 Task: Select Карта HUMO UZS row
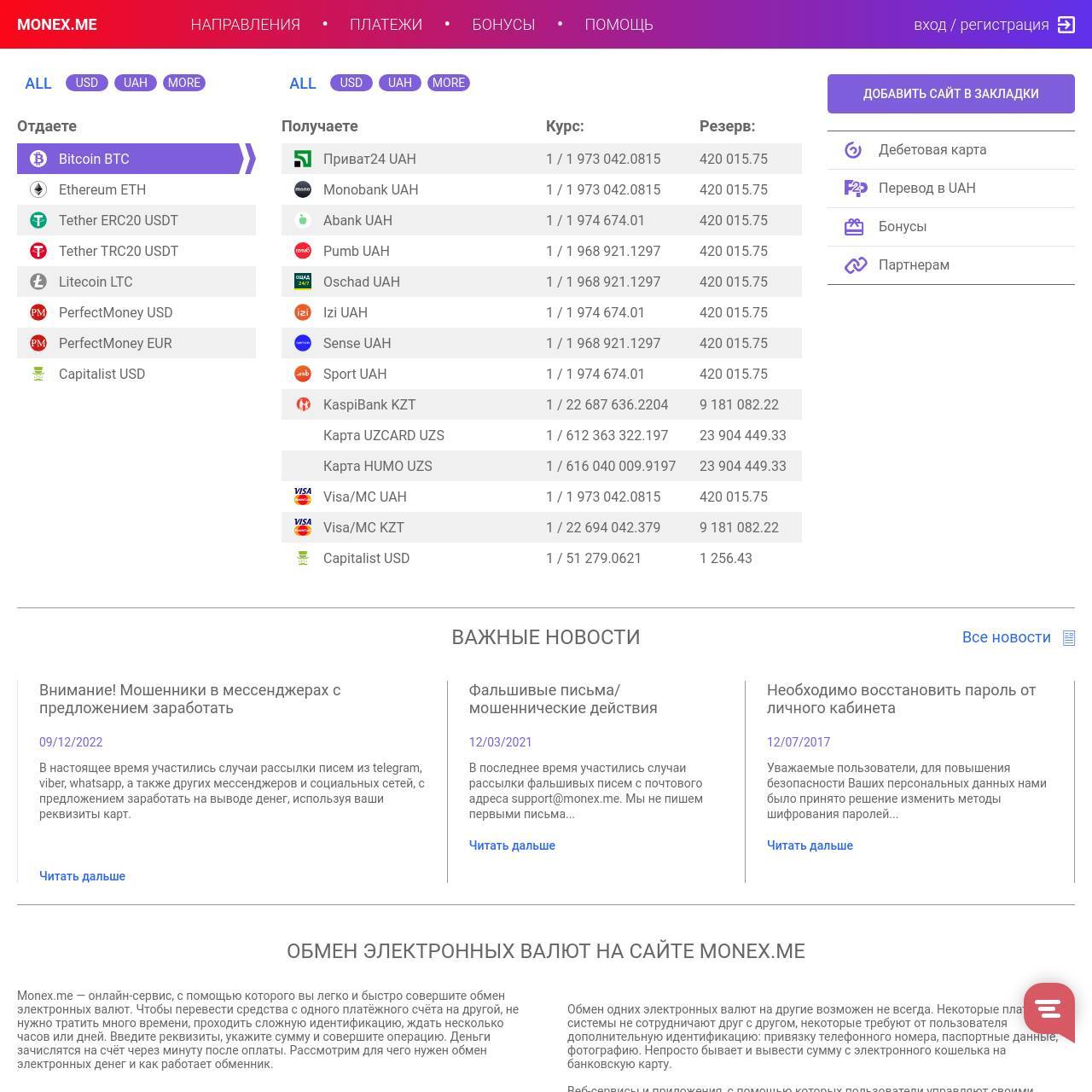[x=542, y=466]
